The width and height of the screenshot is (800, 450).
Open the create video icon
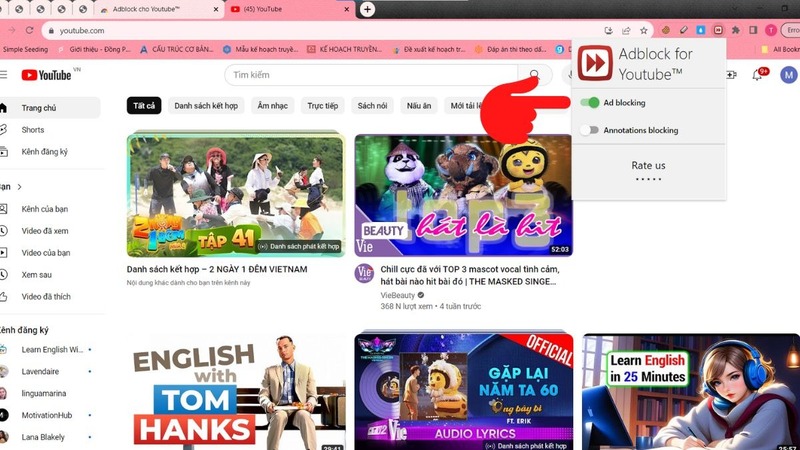[731, 75]
